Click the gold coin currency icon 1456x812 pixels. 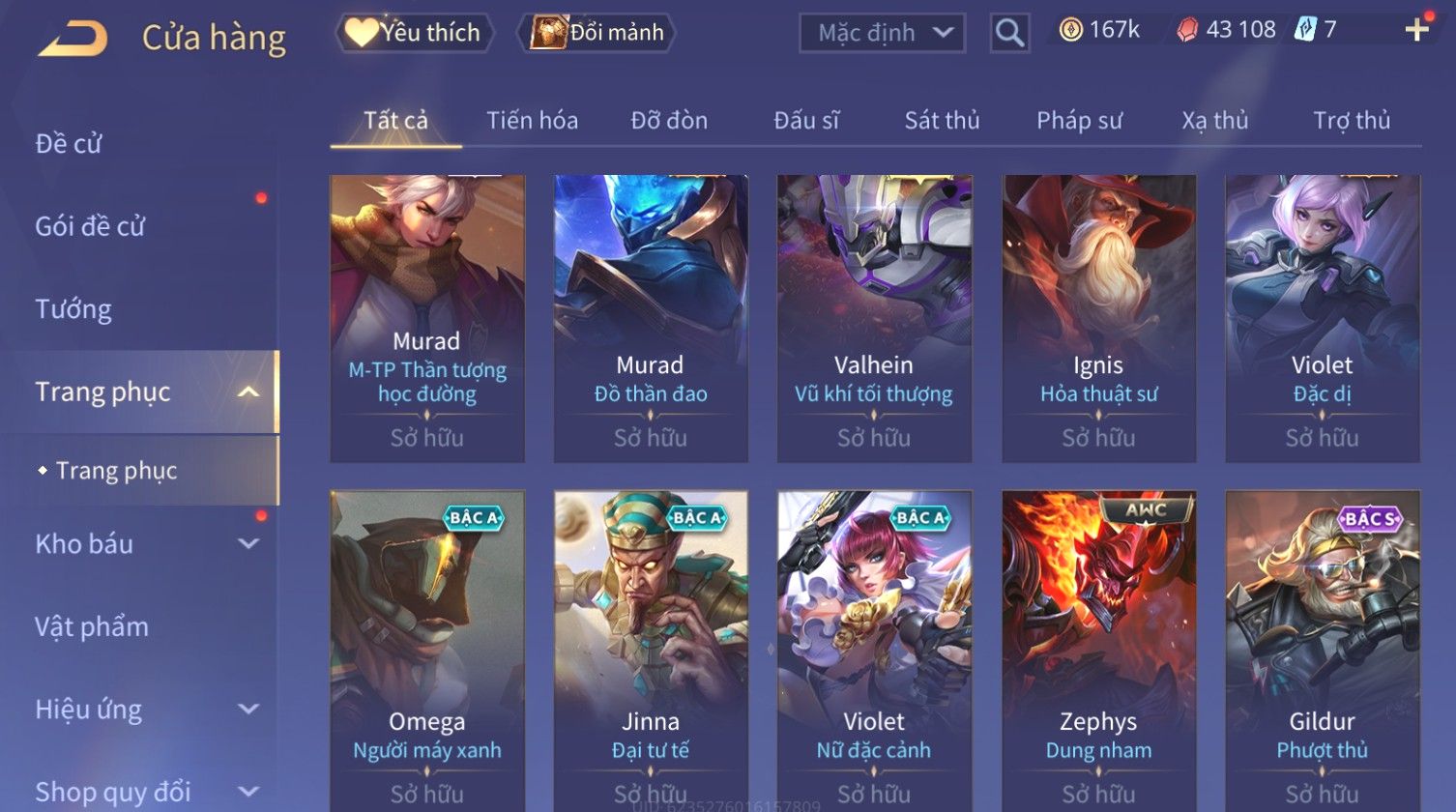[1070, 31]
